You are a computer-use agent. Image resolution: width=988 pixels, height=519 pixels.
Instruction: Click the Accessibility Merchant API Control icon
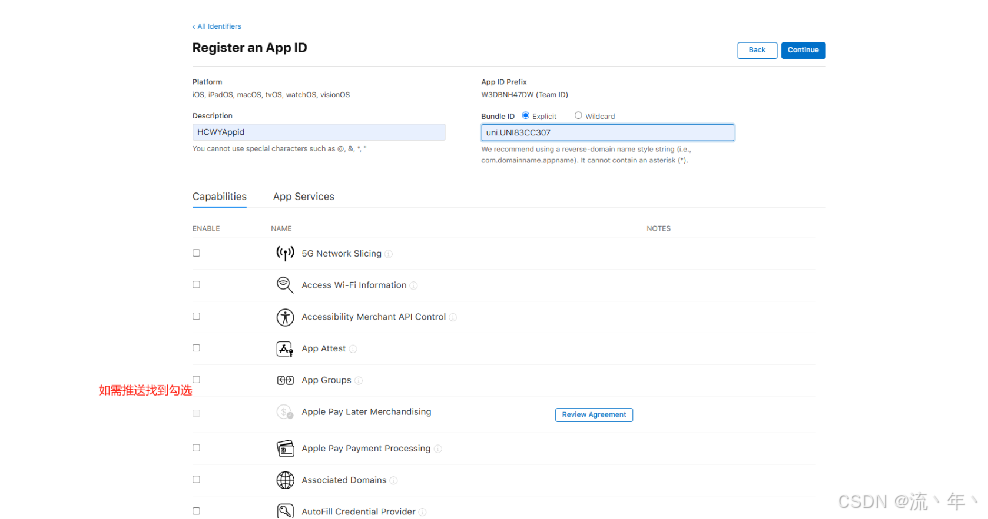[285, 317]
